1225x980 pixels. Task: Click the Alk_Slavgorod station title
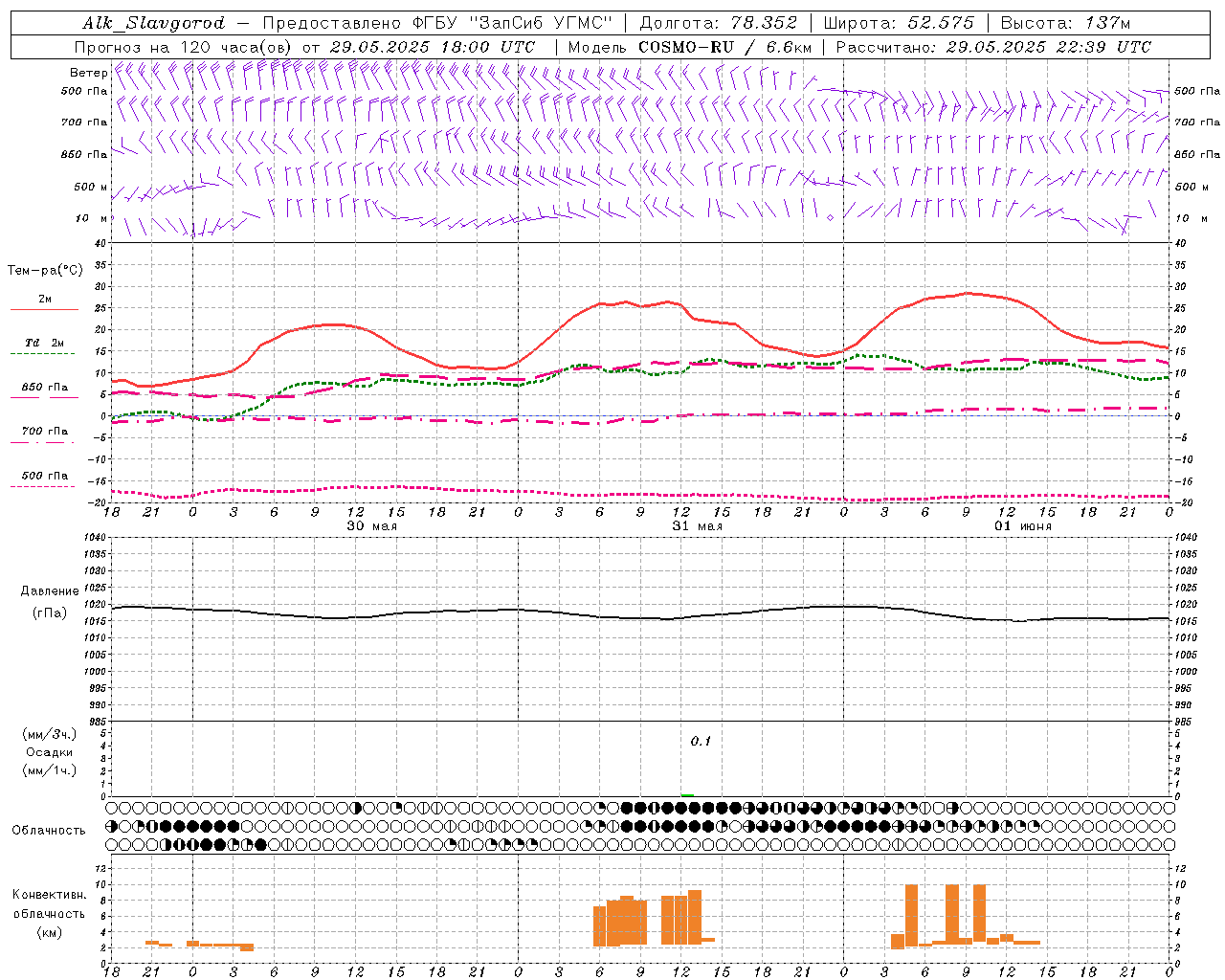pyautogui.click(x=154, y=23)
